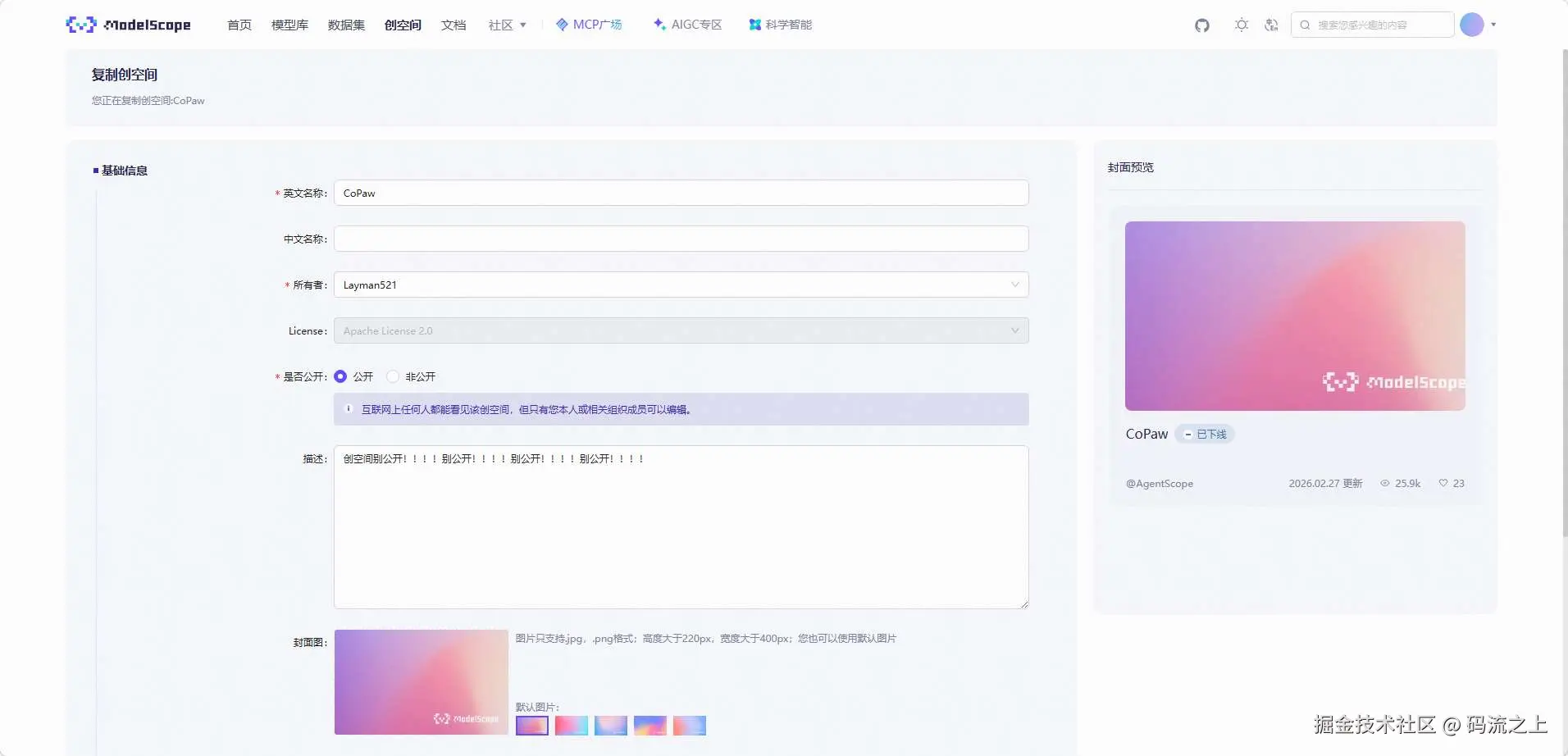Click the page vertical scrollbar
This screenshot has height=756, width=1568.
tap(1565, 294)
